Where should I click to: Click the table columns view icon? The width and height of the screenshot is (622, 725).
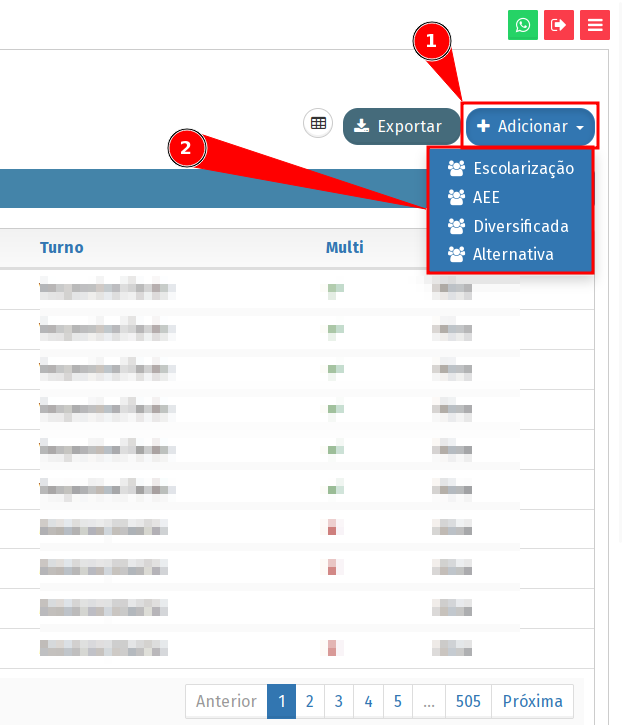point(318,123)
